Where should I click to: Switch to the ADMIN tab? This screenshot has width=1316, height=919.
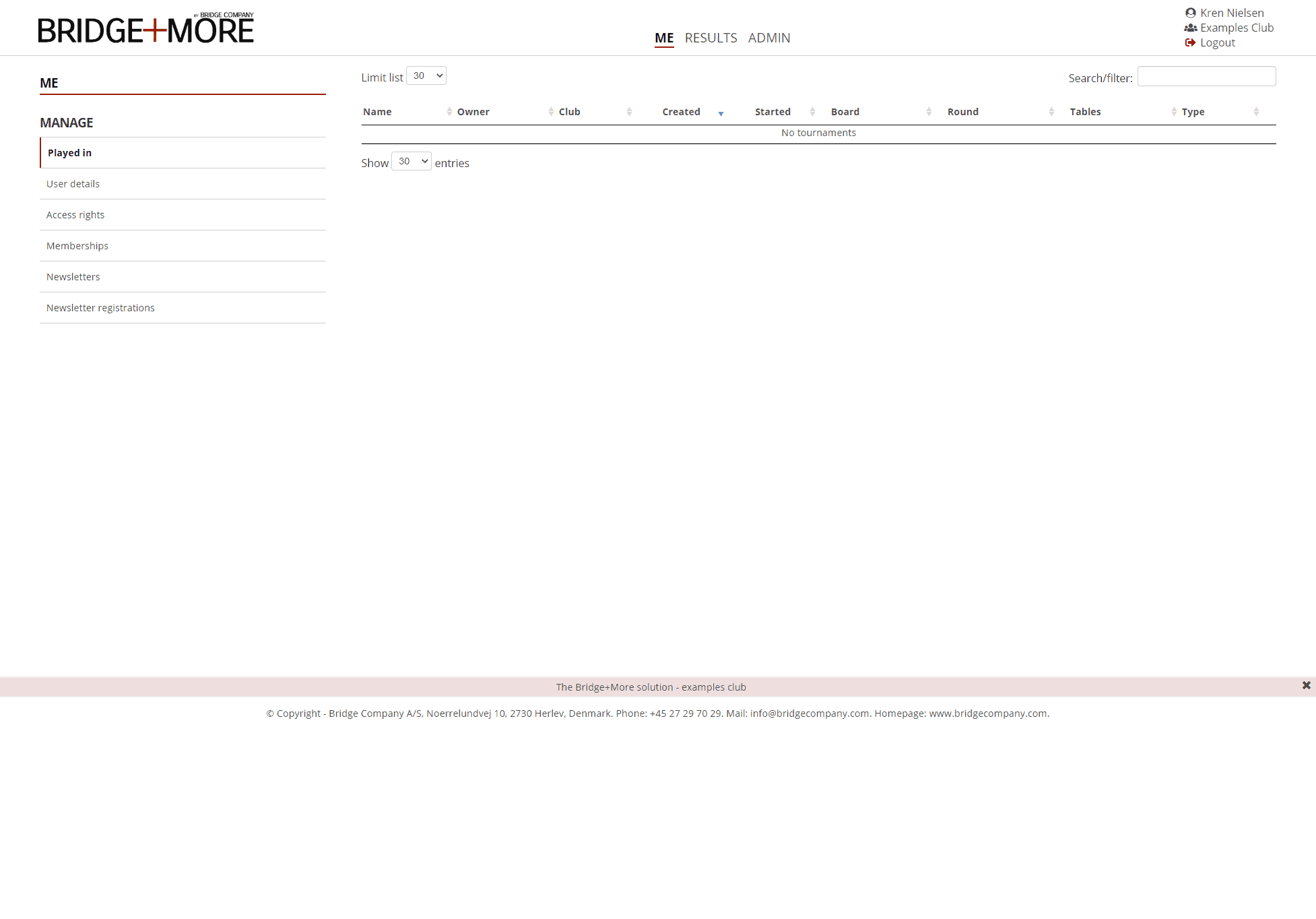768,38
